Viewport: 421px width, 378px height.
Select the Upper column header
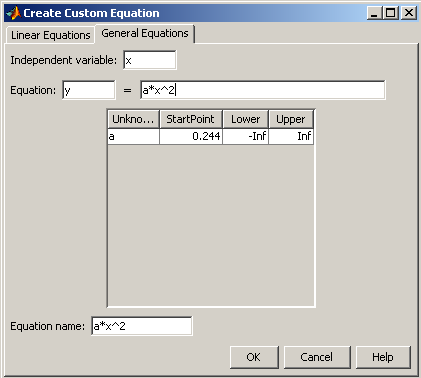(x=291, y=119)
